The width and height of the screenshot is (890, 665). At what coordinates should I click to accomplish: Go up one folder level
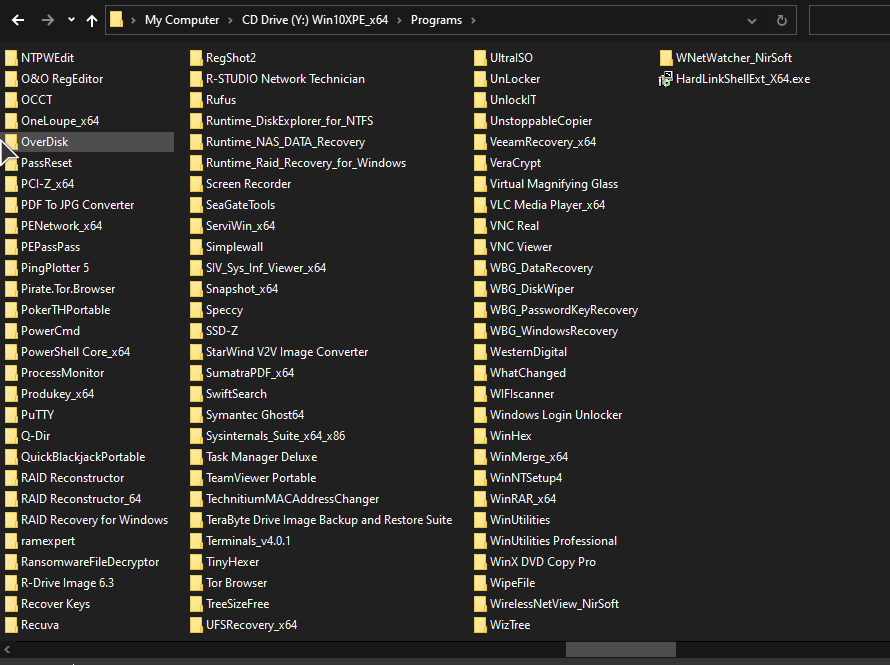[x=92, y=20]
